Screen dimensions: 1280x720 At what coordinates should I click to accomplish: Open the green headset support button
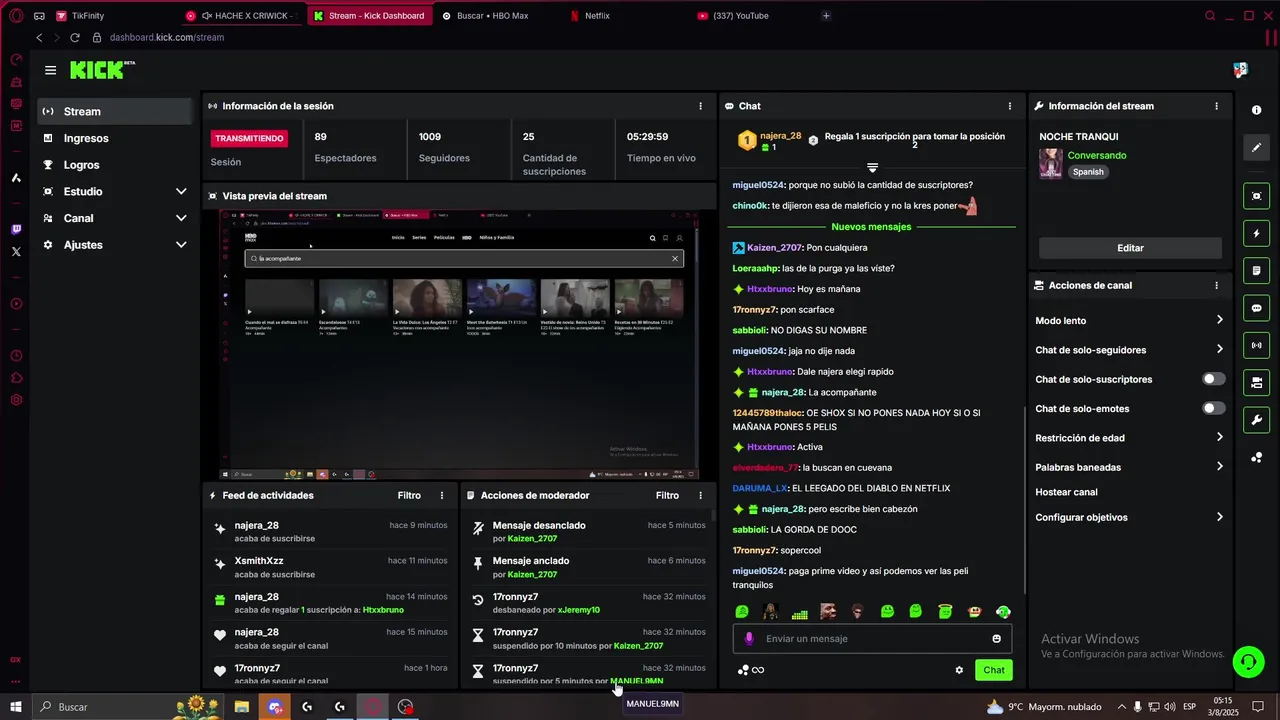[1247, 661]
